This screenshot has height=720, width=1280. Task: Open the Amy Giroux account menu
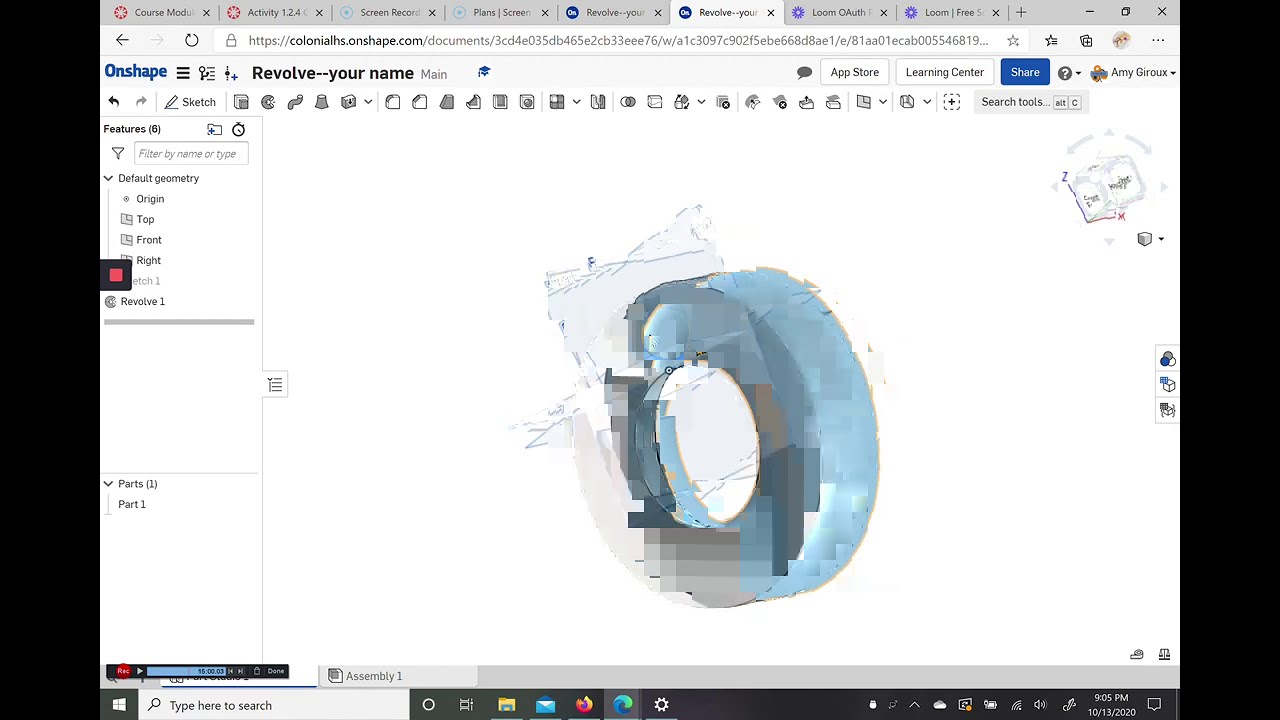[x=1133, y=73]
